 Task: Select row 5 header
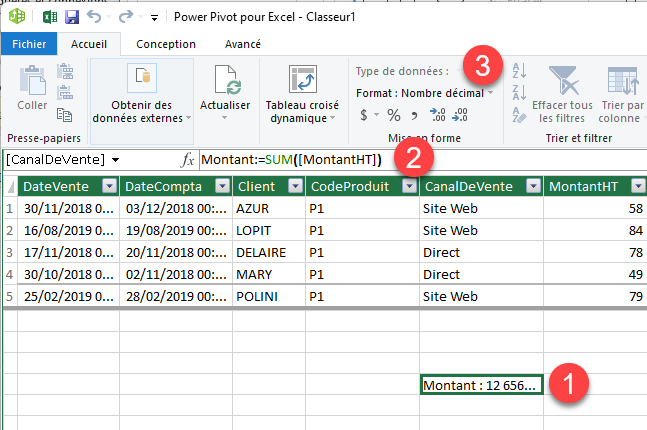(x=10, y=296)
